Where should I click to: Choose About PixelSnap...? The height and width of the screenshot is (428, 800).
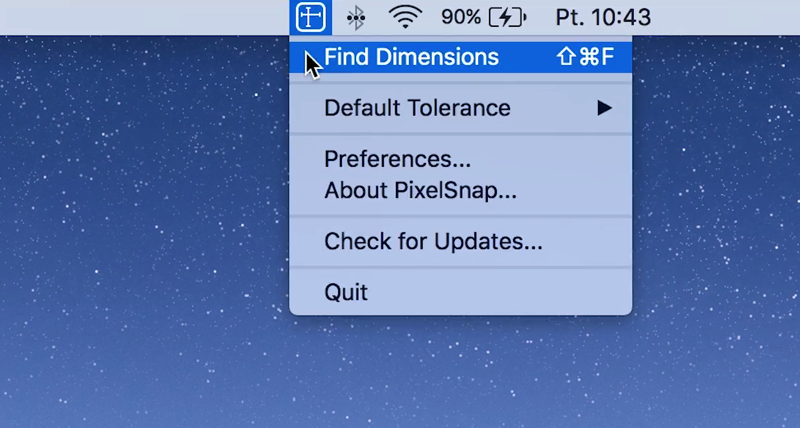pos(420,191)
